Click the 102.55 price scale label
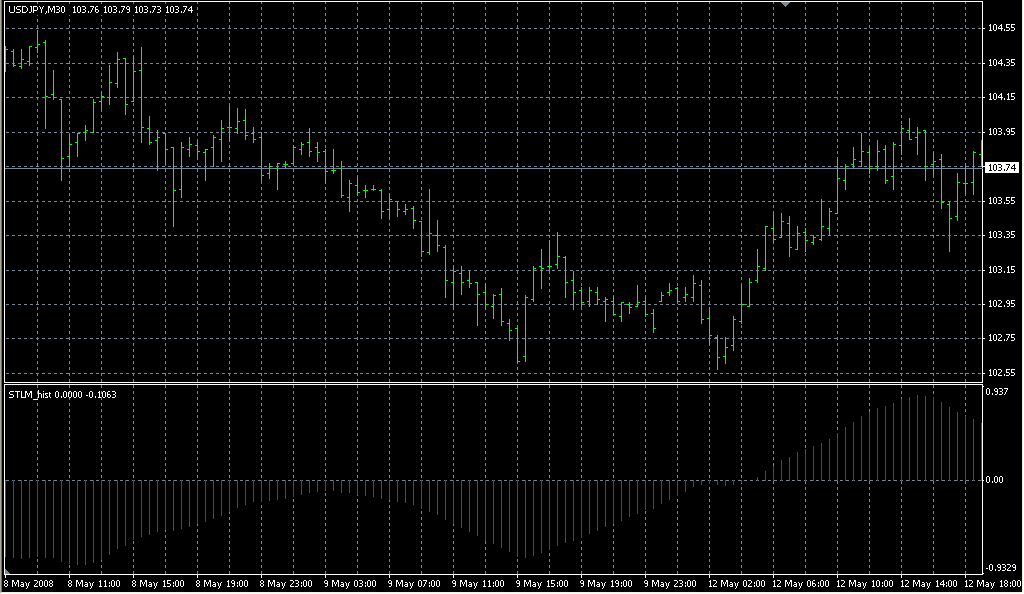The height and width of the screenshot is (594, 1024). coord(1001,373)
